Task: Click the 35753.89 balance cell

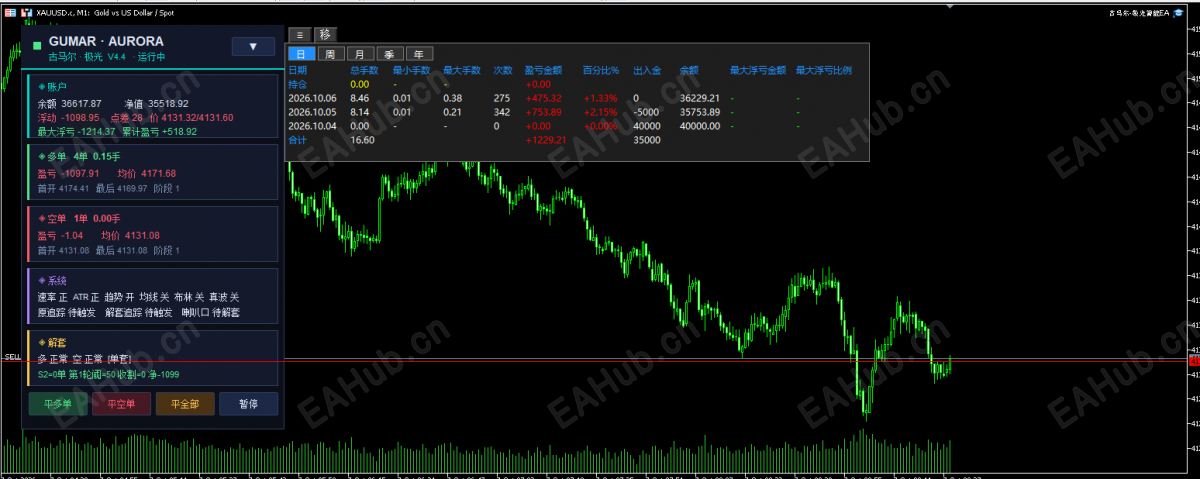Action: coord(700,112)
